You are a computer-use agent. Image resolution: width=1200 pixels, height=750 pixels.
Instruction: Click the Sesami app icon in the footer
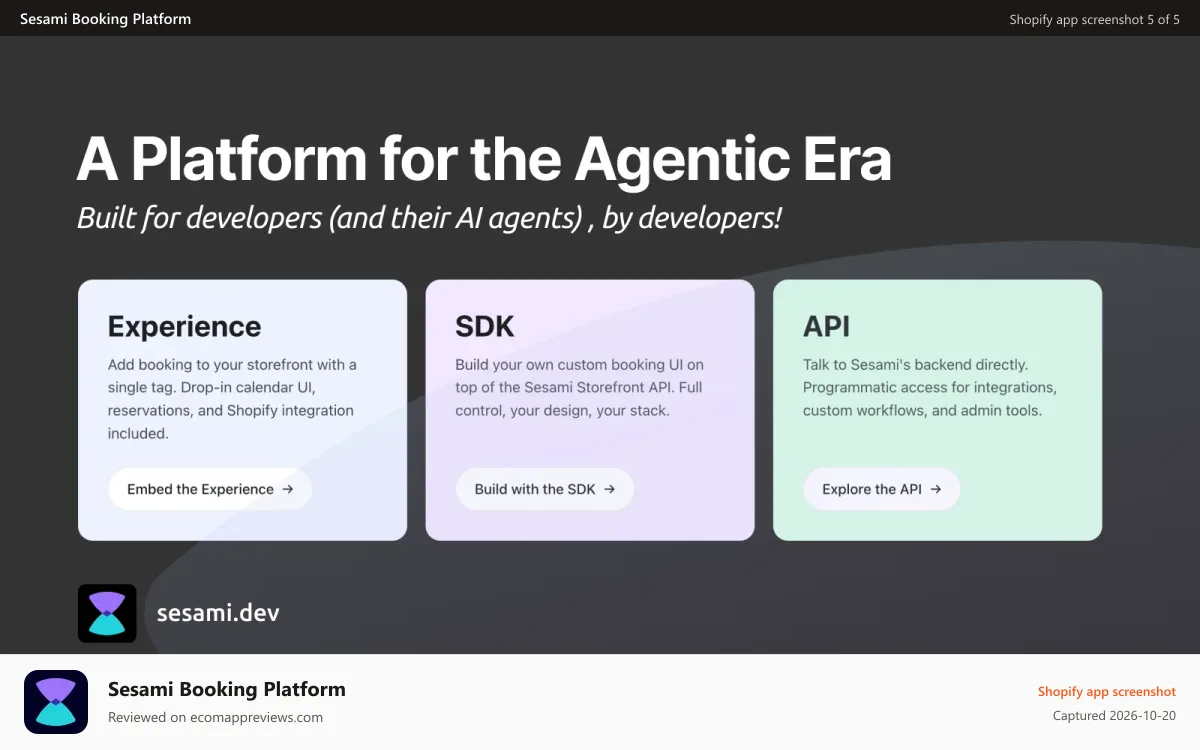click(x=56, y=702)
